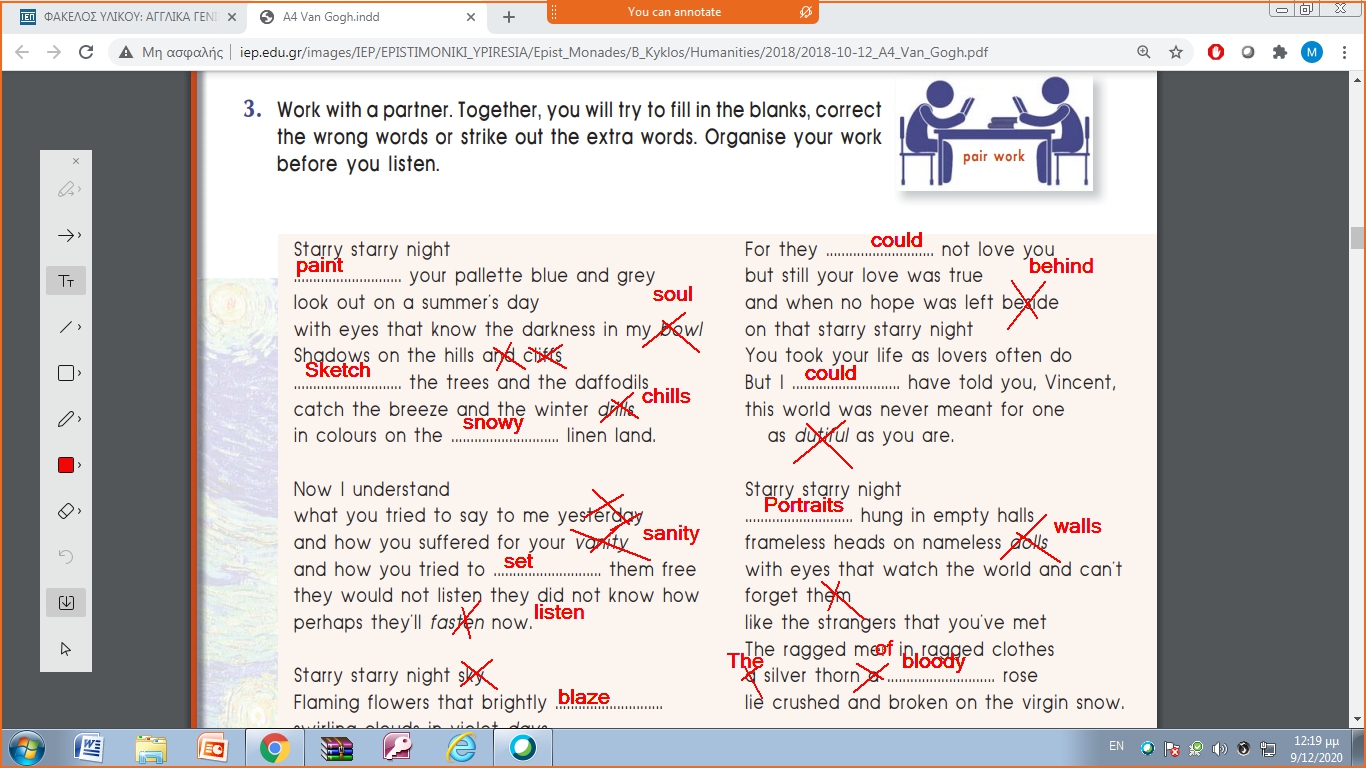Choose the line drawing tool

[65, 327]
